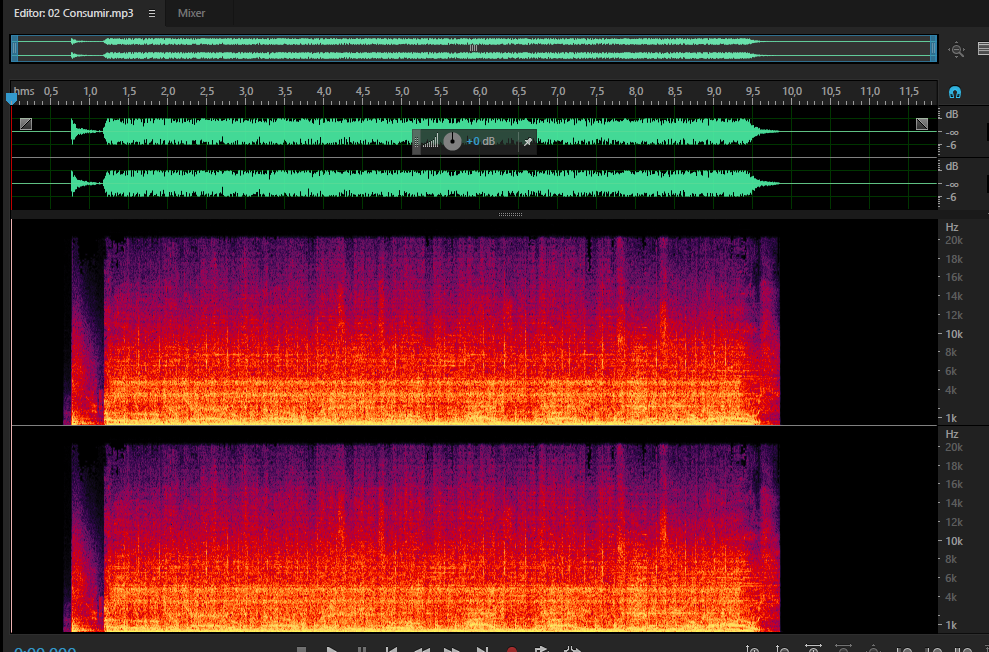Click the 10k label on the lower frequency scale
Screen dimensions: 989x652
954,541
